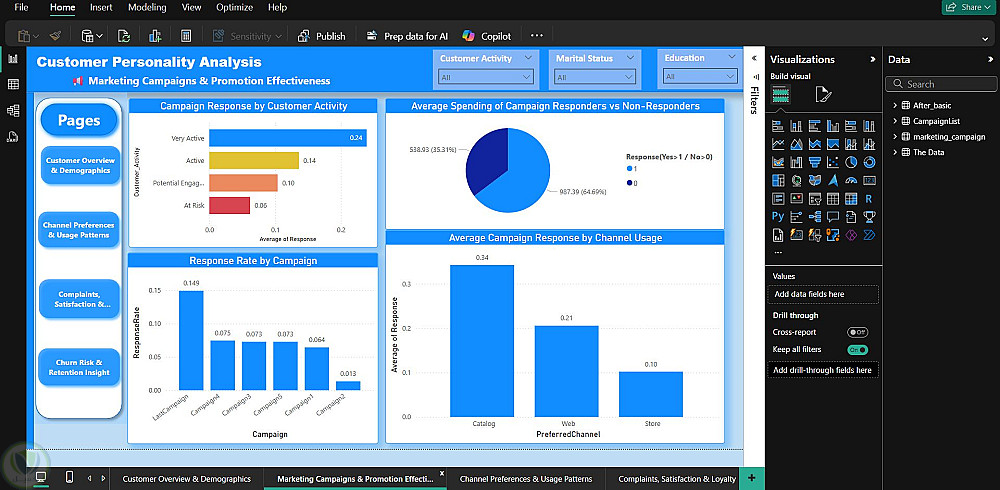Click legend swatch for Response 0

click(x=630, y=183)
